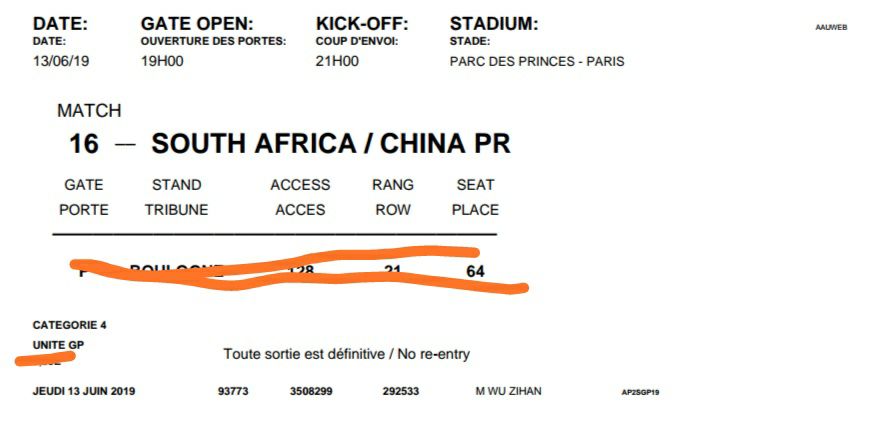The width and height of the screenshot is (879, 440).
Task: Click the JEUDI 13 JUIN 2019 text
Action: pyautogui.click(x=84, y=391)
